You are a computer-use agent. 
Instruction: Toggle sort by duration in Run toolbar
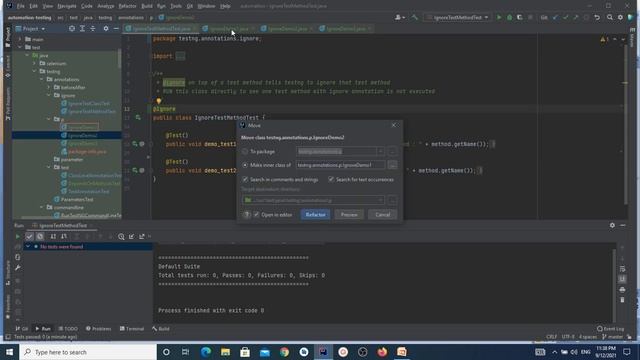[64, 236]
